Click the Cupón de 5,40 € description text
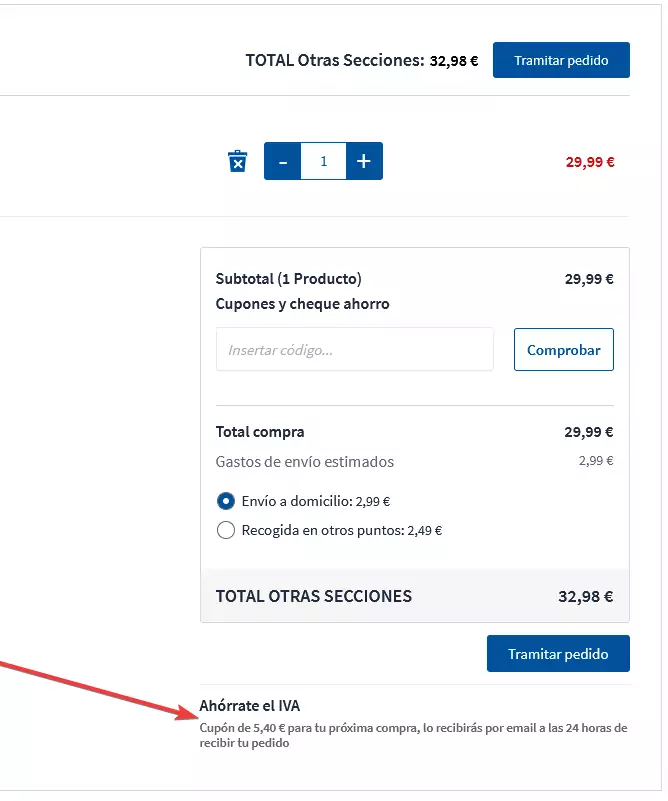 pos(413,735)
